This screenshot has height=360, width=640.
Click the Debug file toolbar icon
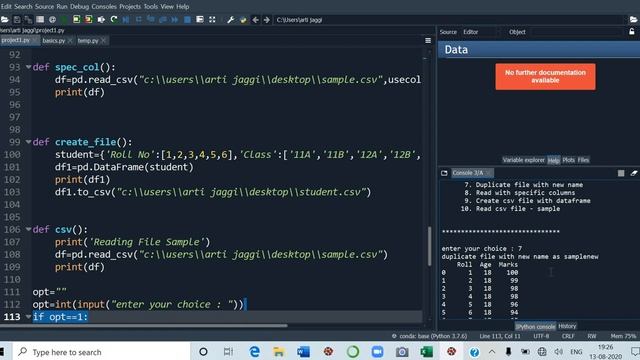(126, 20)
